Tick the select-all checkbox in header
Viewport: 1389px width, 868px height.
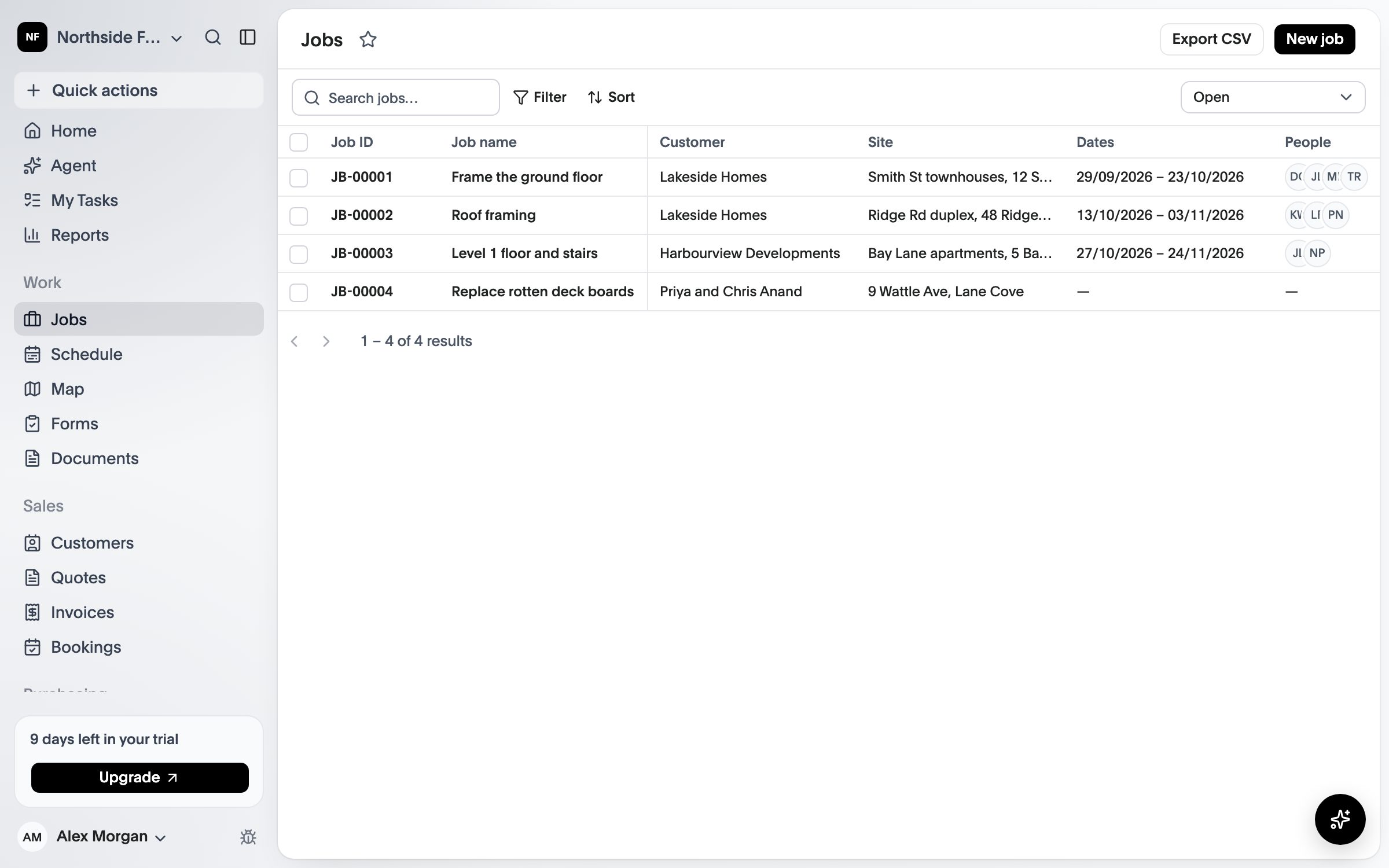(299, 142)
